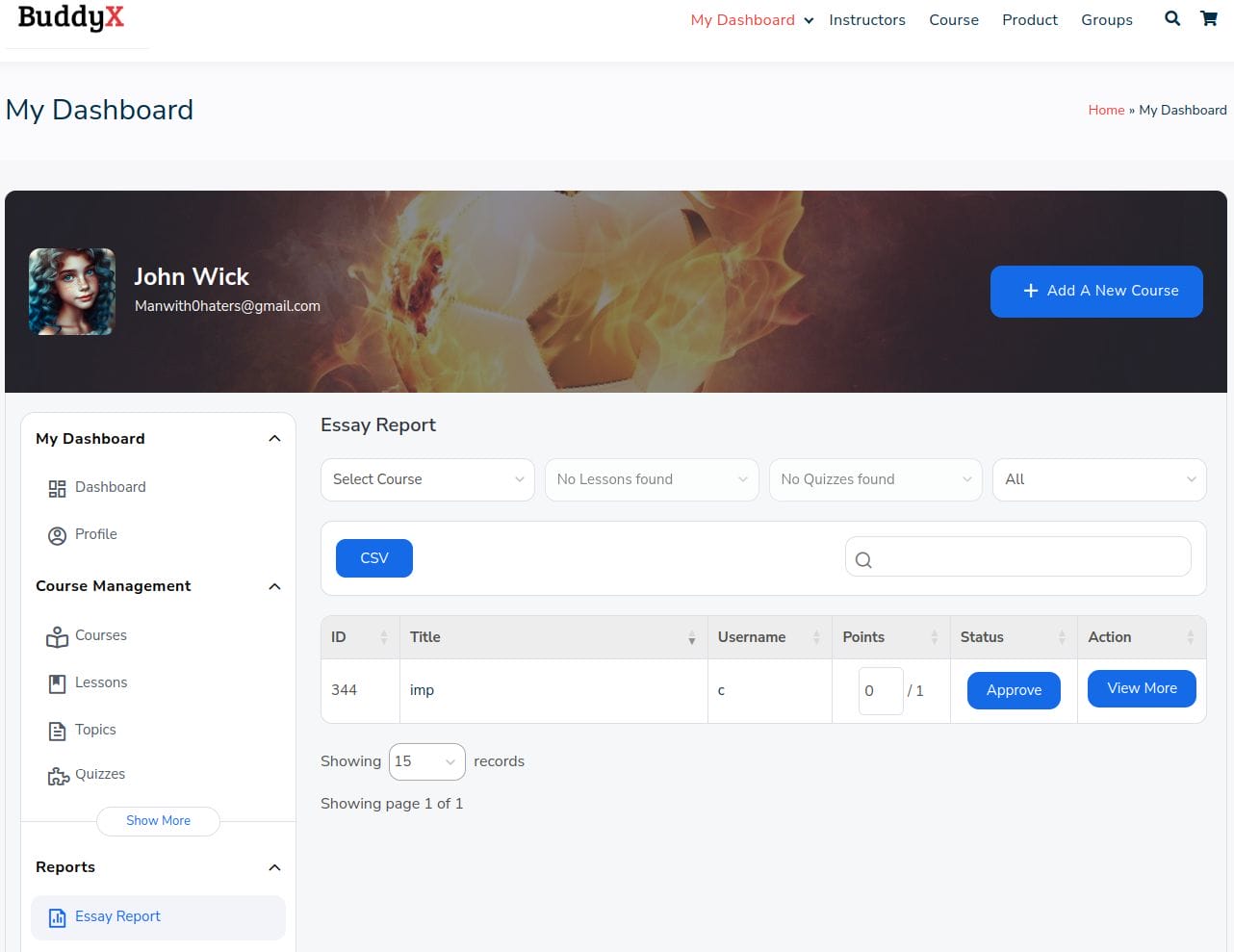The image size is (1234, 952).
Task: Open the shopping cart icon
Action: click(1209, 18)
